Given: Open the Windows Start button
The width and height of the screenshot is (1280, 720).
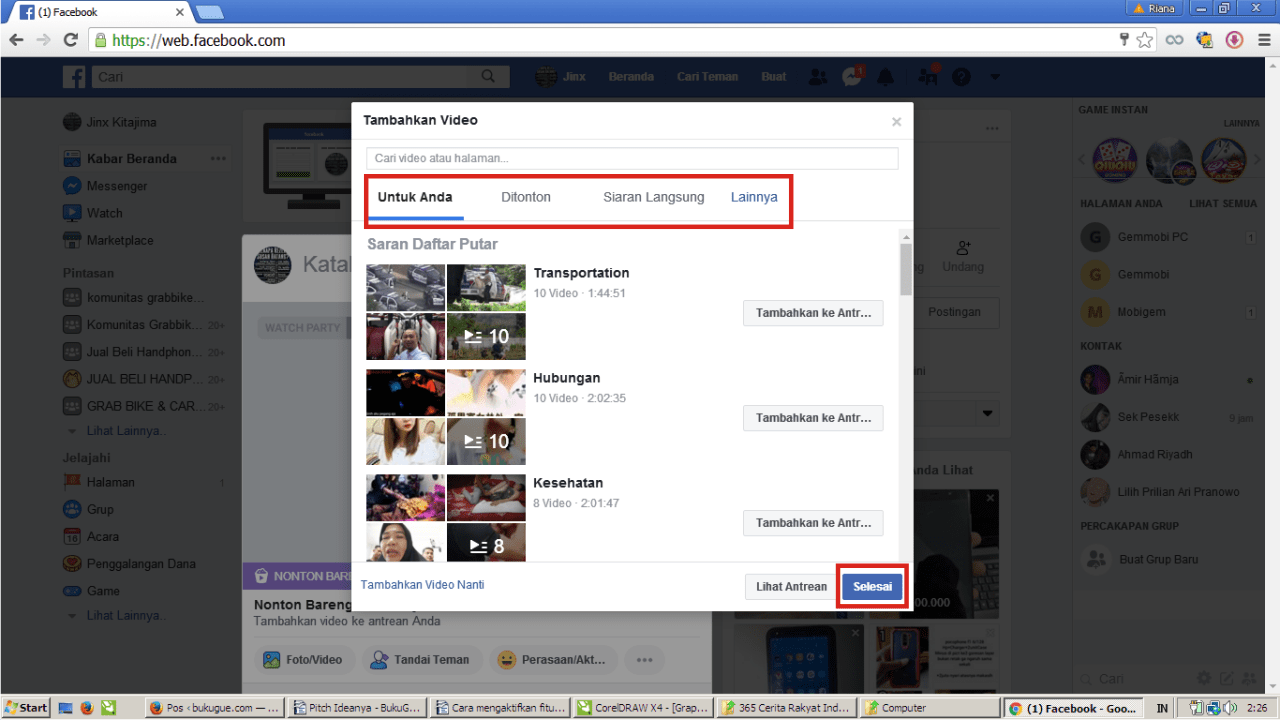Looking at the screenshot, I should [x=26, y=708].
